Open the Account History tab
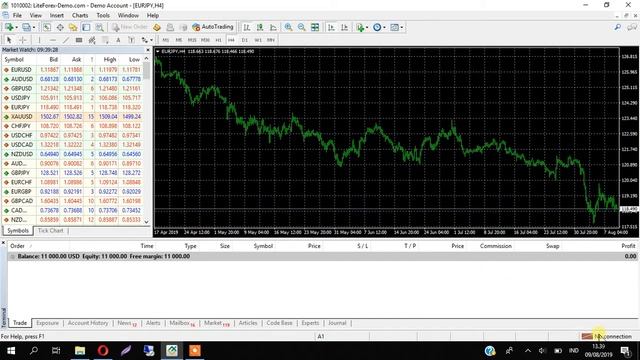The height and width of the screenshot is (360, 640). click(88, 323)
